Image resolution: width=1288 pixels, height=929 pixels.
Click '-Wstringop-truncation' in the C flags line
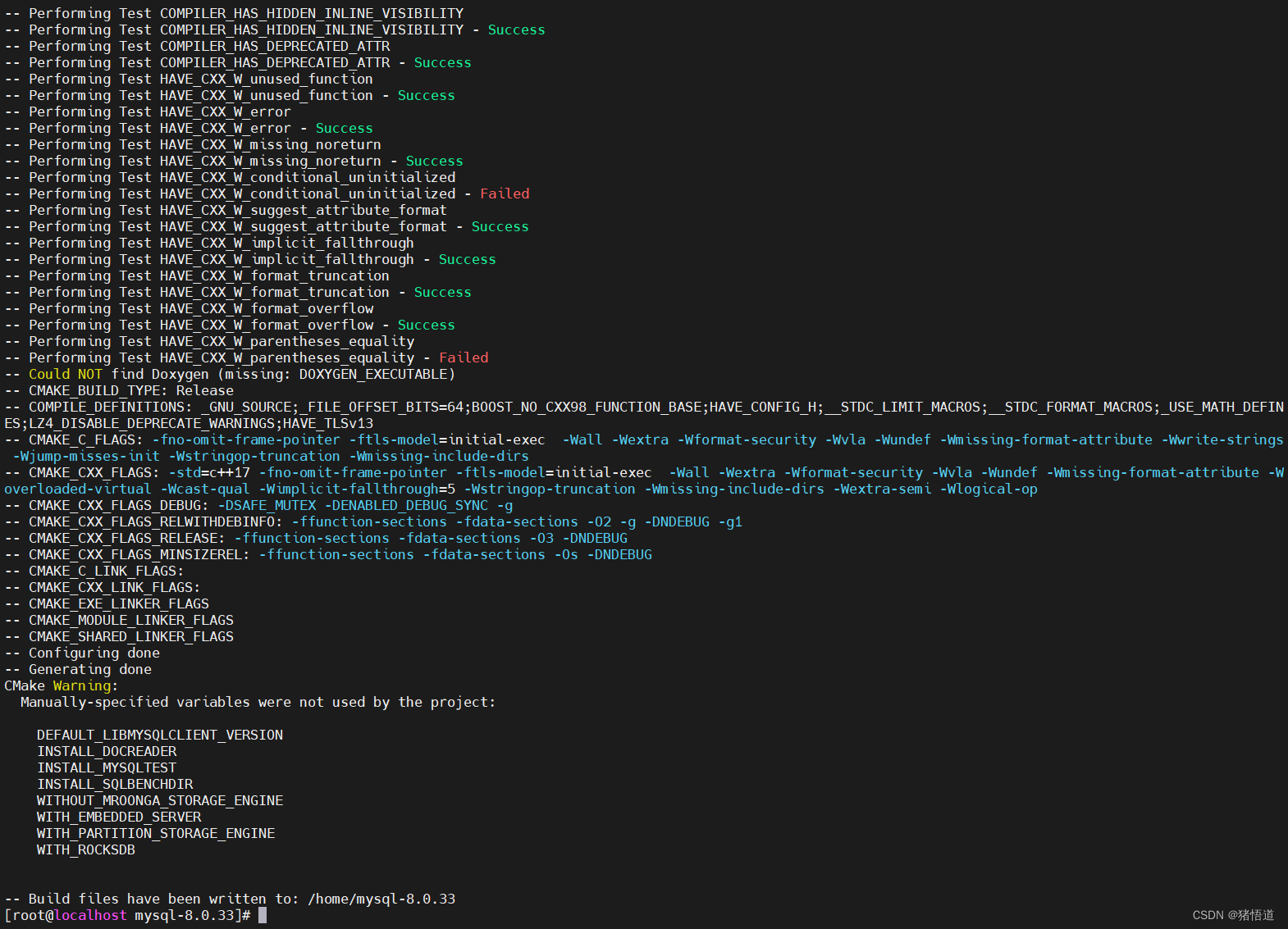pyautogui.click(x=254, y=456)
